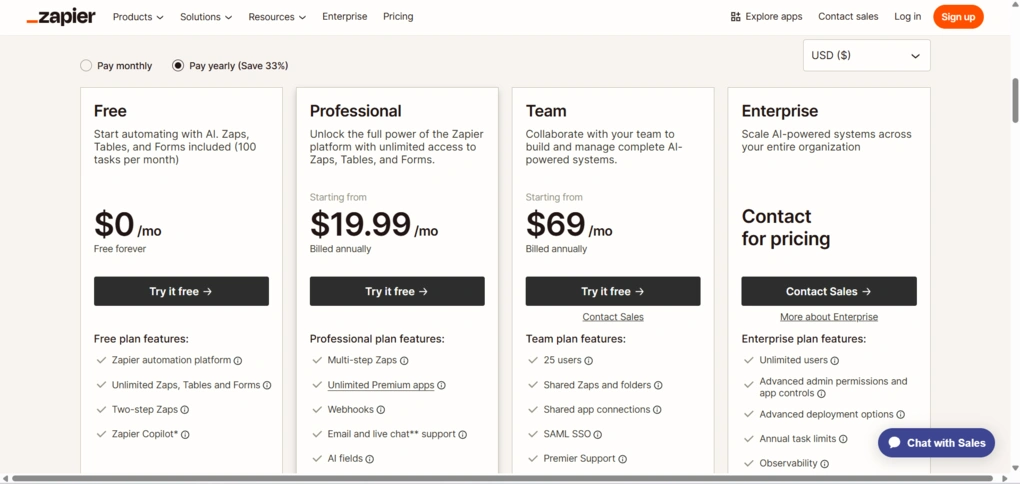The image size is (1020, 484).
Task: Click the orange Sign up button
Action: (x=958, y=17)
